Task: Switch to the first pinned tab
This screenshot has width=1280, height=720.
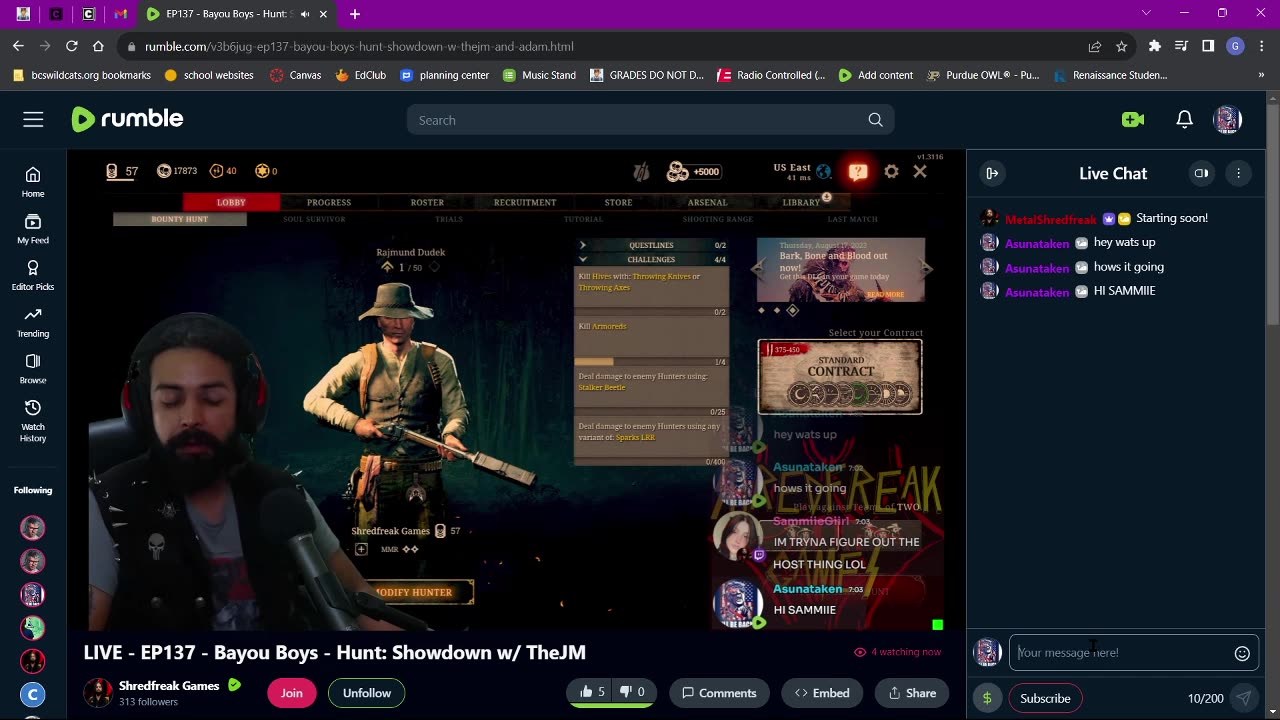Action: click(x=23, y=14)
